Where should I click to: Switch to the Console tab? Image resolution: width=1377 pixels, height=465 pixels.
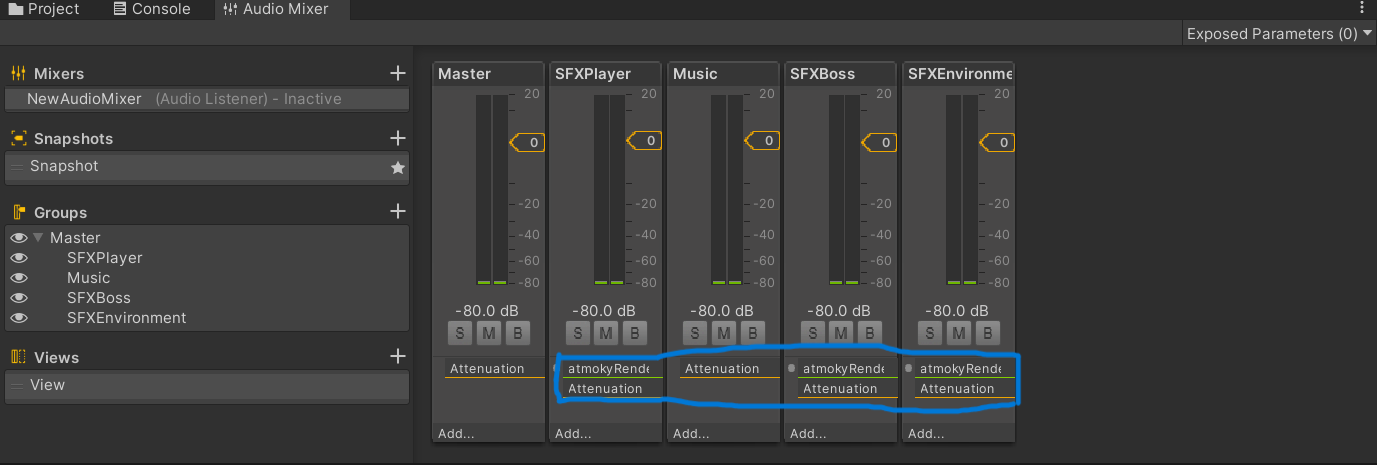153,9
